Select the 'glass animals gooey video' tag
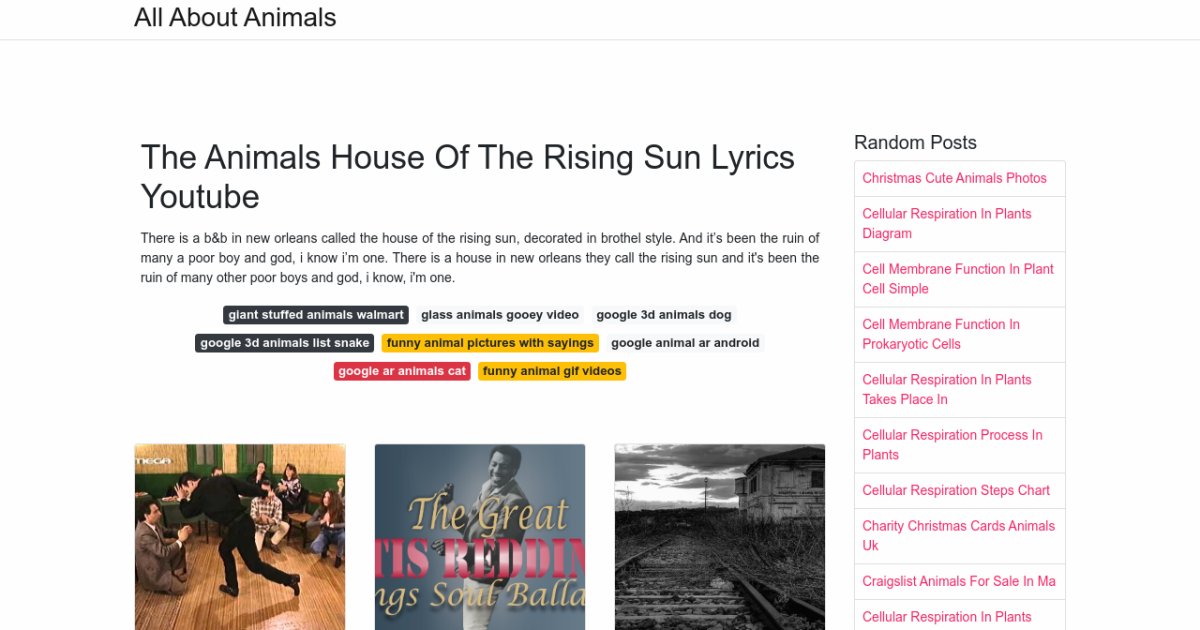This screenshot has width=1200, height=630. click(499, 315)
